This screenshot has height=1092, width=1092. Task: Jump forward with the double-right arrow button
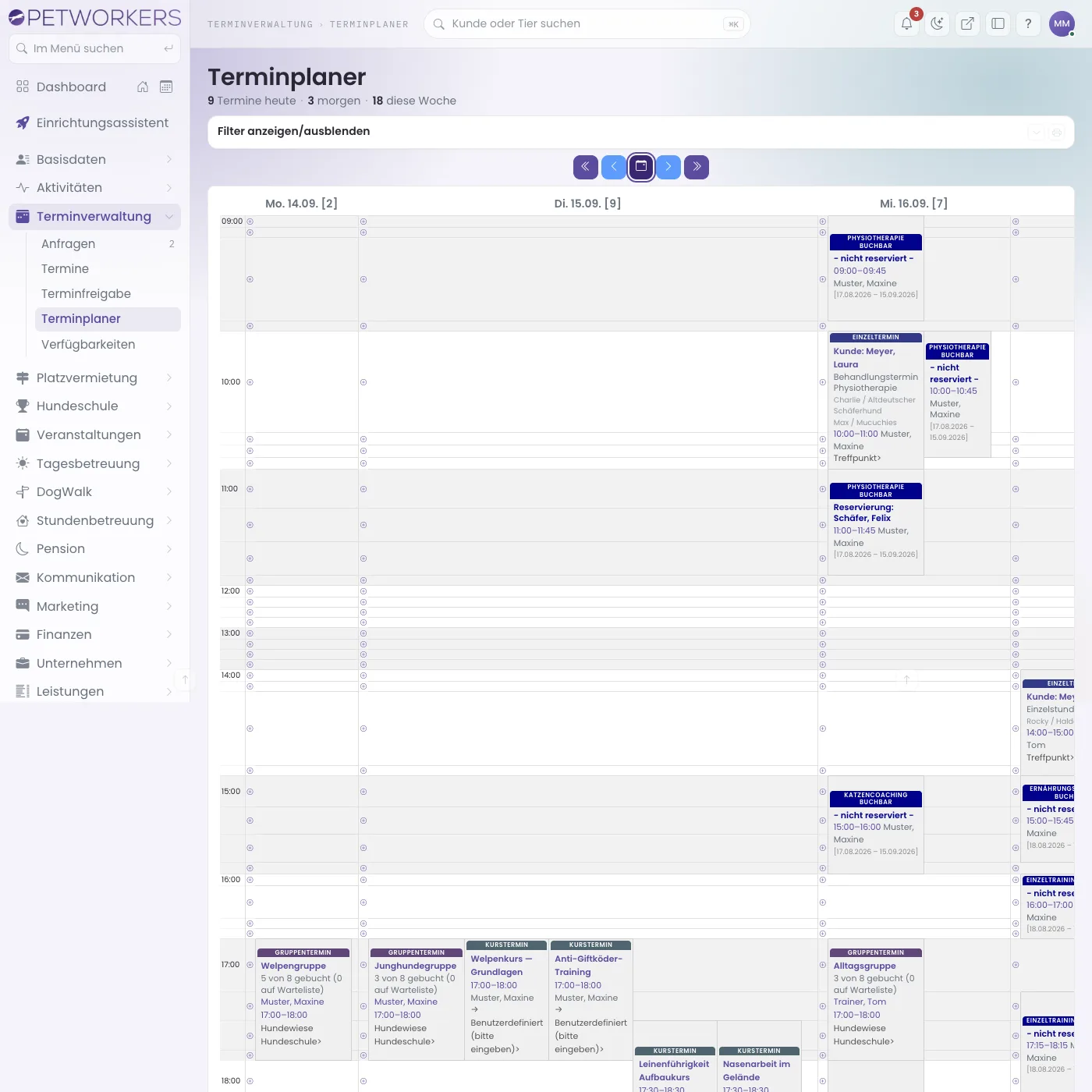point(697,167)
